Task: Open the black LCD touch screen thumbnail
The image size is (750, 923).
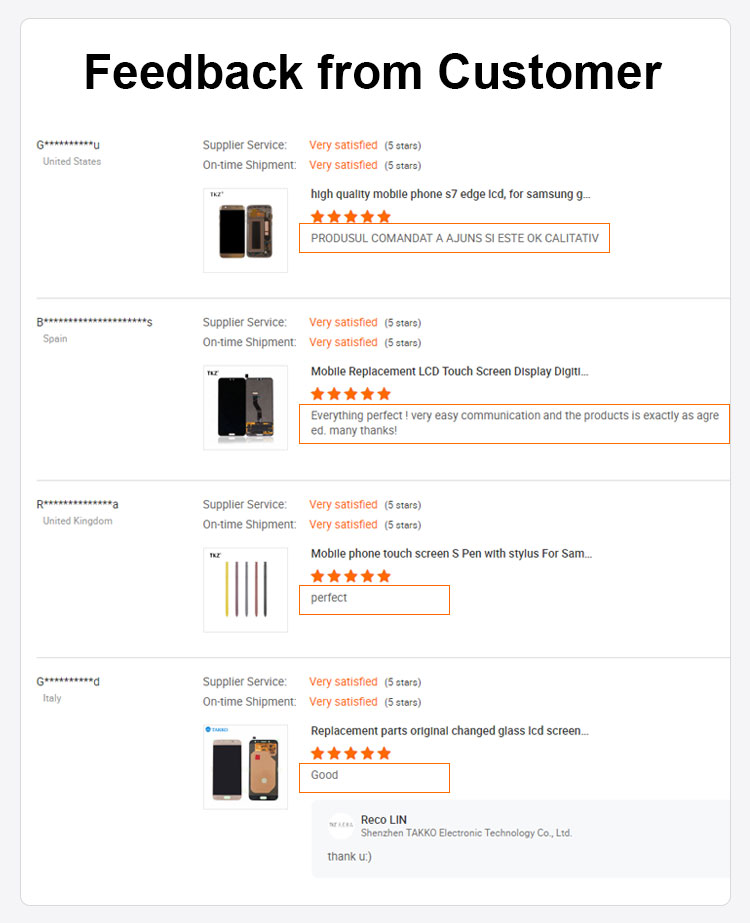Action: (x=245, y=407)
